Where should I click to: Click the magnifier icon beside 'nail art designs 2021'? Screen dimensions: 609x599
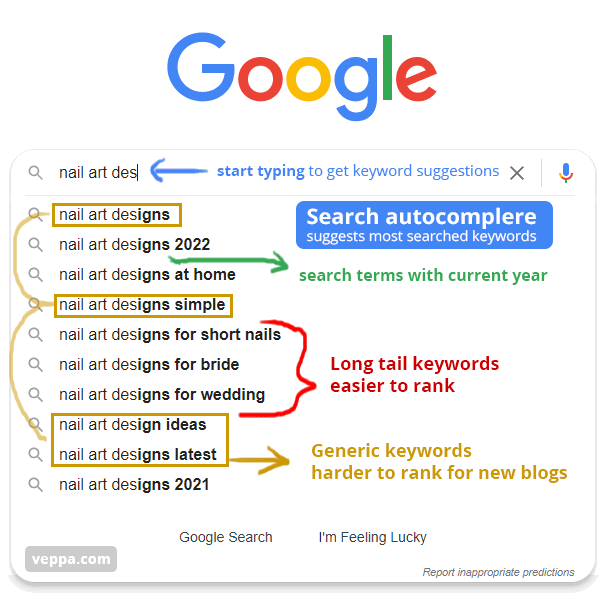(x=36, y=485)
